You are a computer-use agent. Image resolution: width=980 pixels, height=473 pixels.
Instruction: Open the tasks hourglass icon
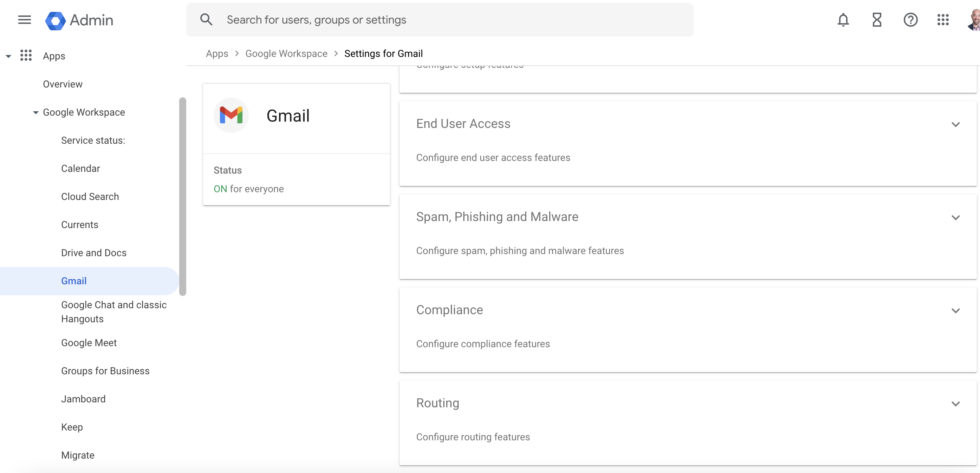point(877,20)
